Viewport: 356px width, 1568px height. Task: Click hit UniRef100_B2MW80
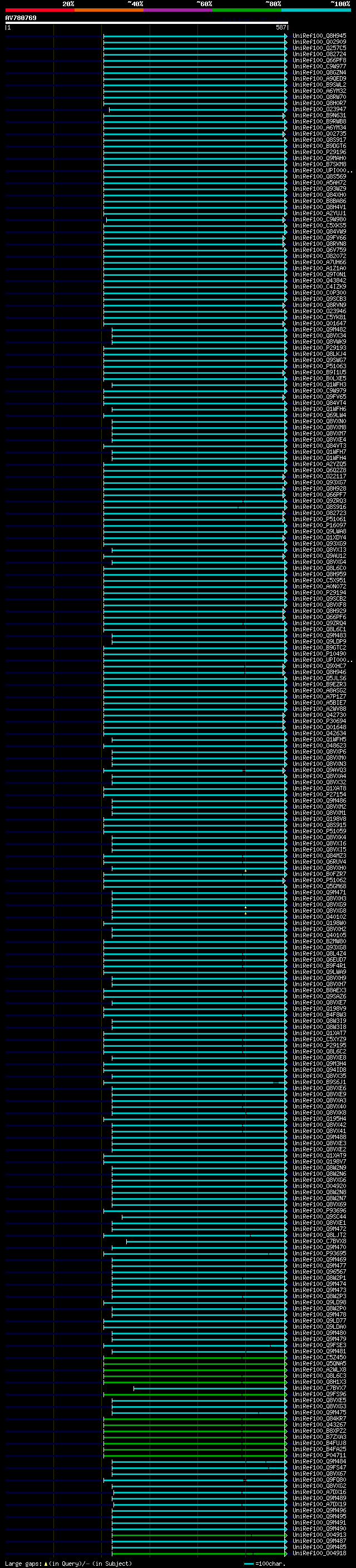point(319,941)
